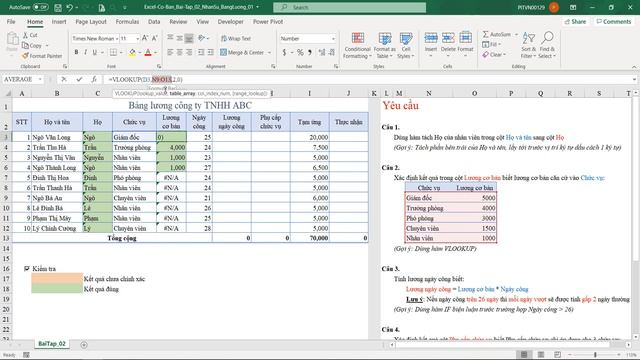Viewport: 640px width, 360px height.
Task: Apply comma style format
Action: [x=310, y=52]
